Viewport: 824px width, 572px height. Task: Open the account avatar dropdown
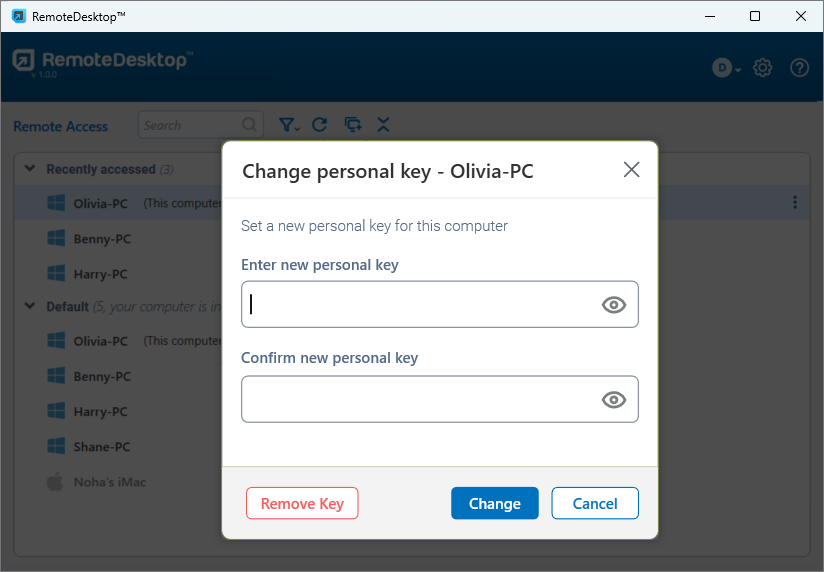726,68
